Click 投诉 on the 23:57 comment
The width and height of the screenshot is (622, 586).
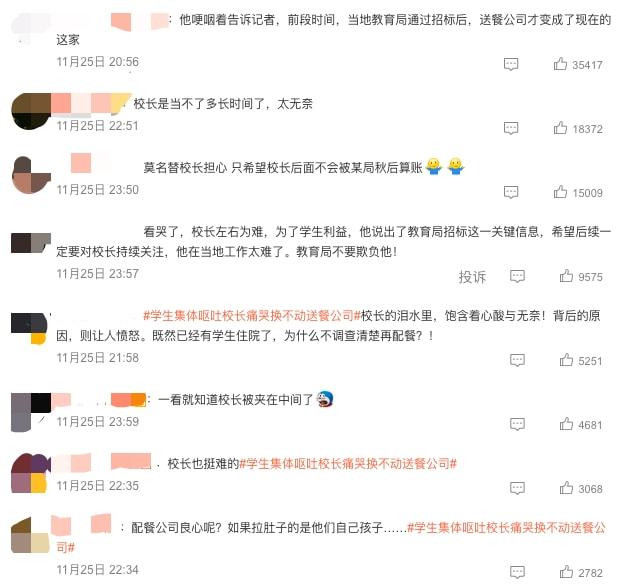tap(472, 277)
